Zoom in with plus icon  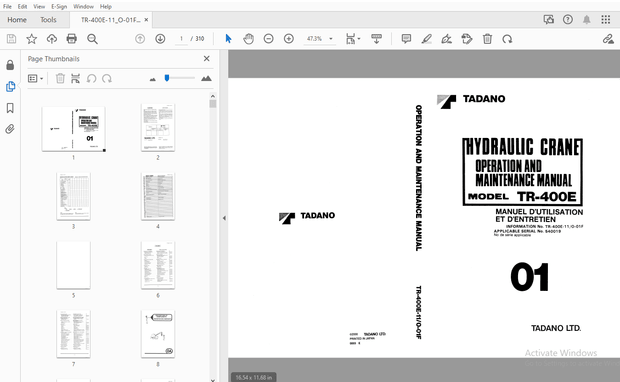(289, 39)
